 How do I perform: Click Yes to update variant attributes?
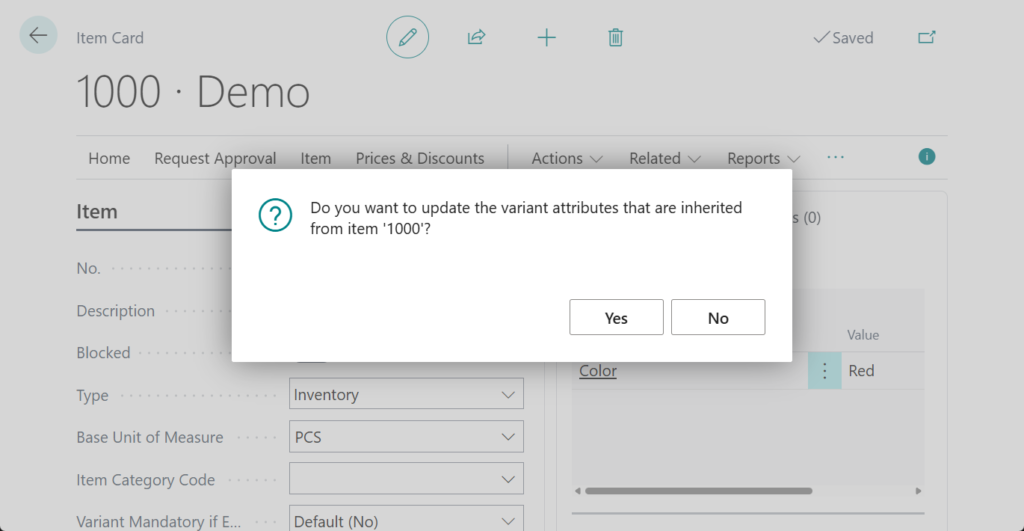[616, 318]
